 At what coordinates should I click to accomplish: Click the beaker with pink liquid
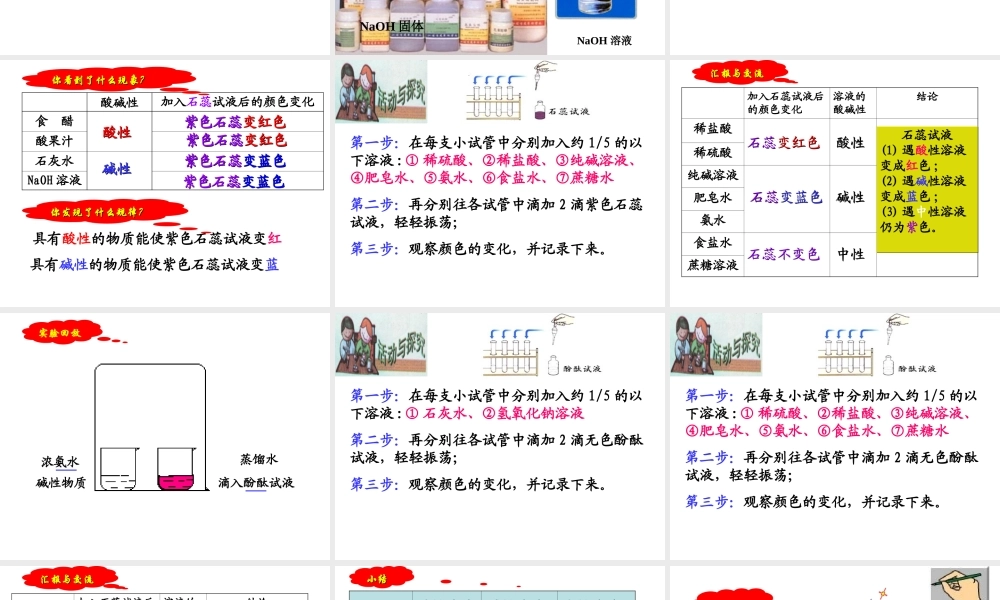[x=174, y=469]
